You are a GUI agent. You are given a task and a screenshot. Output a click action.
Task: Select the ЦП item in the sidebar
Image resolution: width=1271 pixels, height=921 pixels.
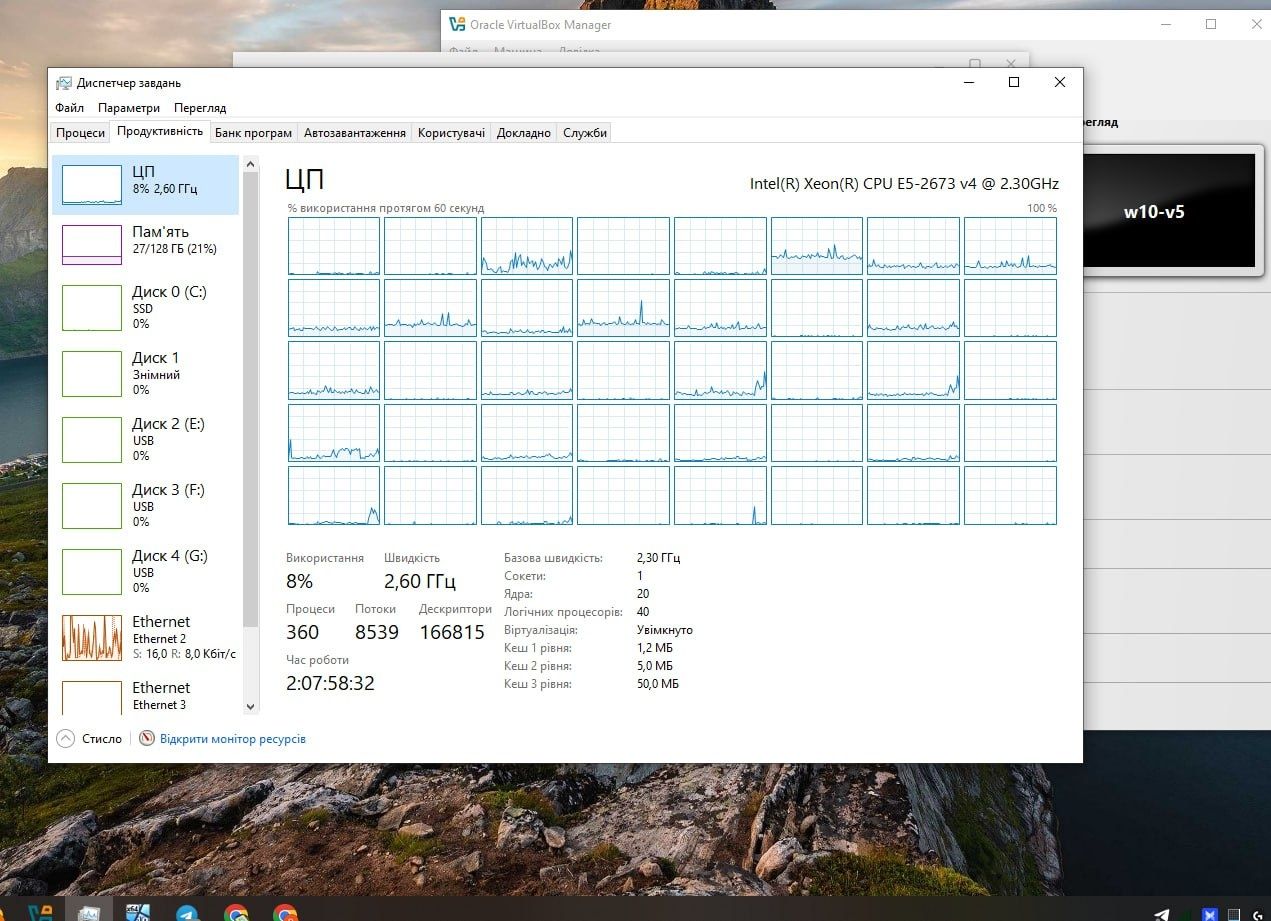[x=145, y=185]
